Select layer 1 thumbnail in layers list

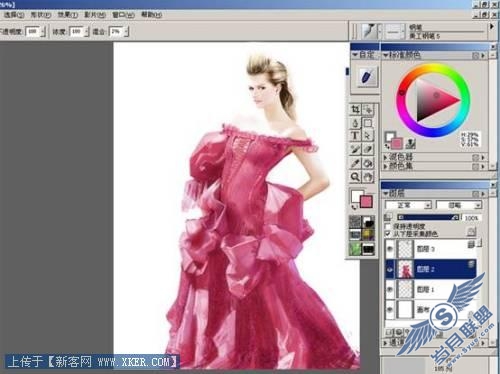point(406,289)
